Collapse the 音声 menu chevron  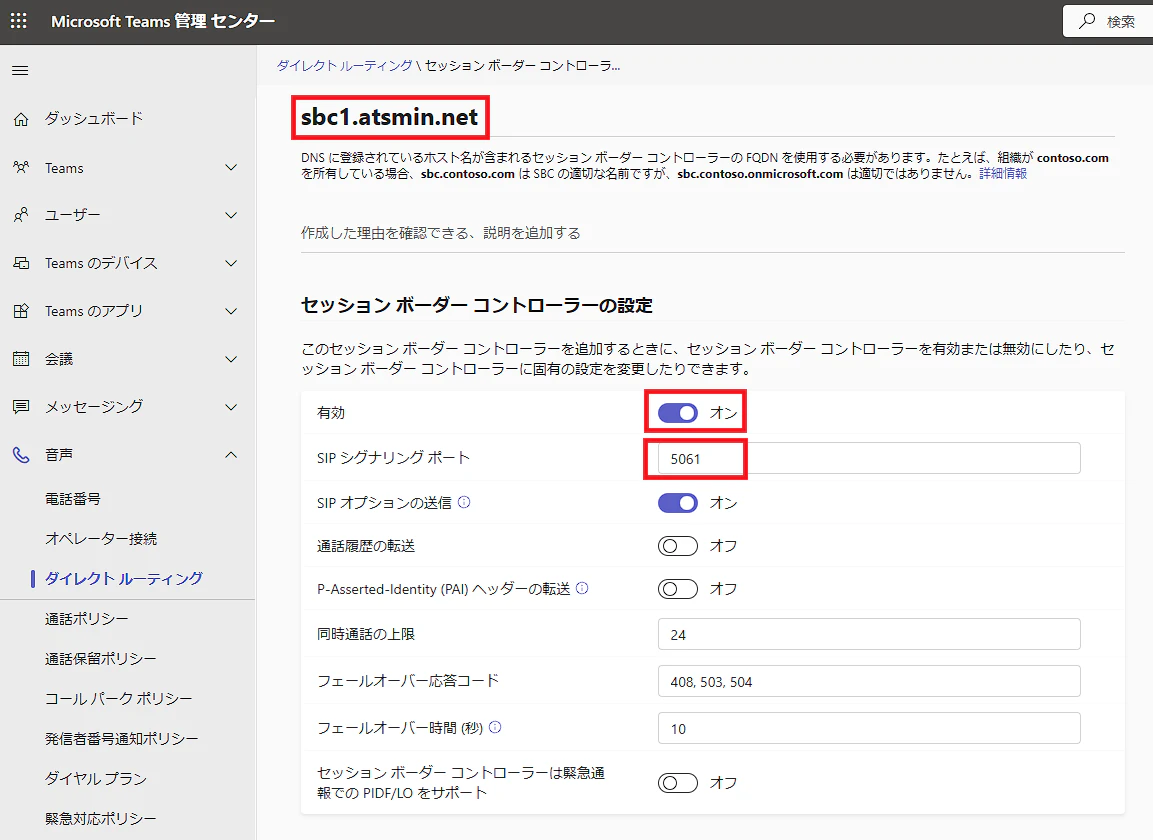coord(231,455)
